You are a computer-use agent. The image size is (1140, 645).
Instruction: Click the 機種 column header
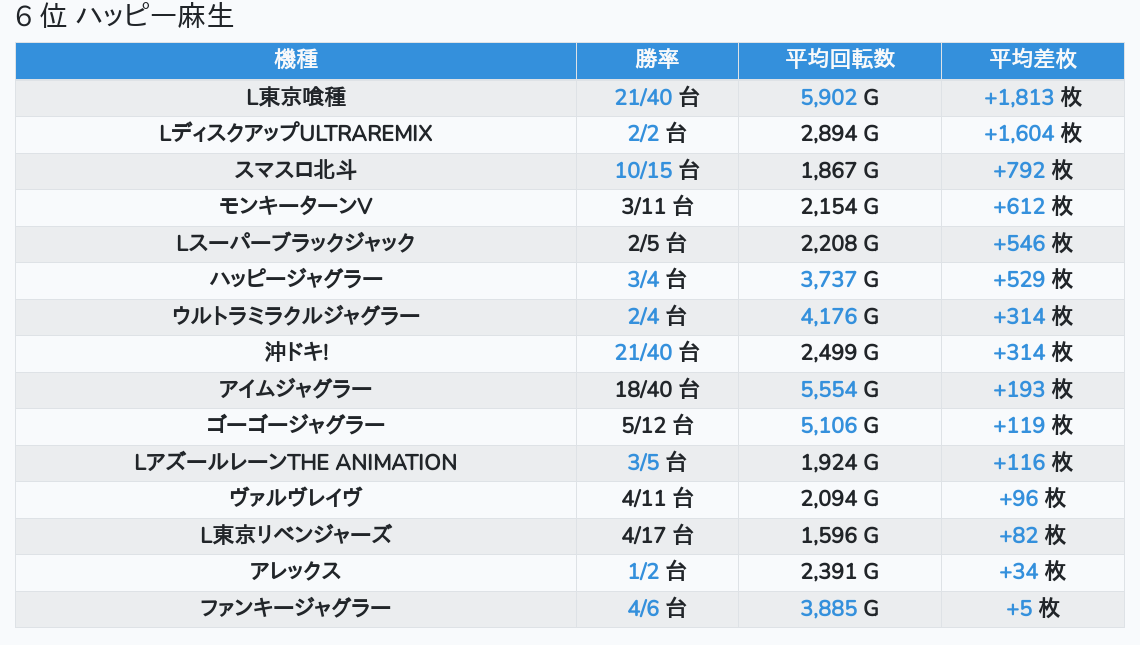296,60
